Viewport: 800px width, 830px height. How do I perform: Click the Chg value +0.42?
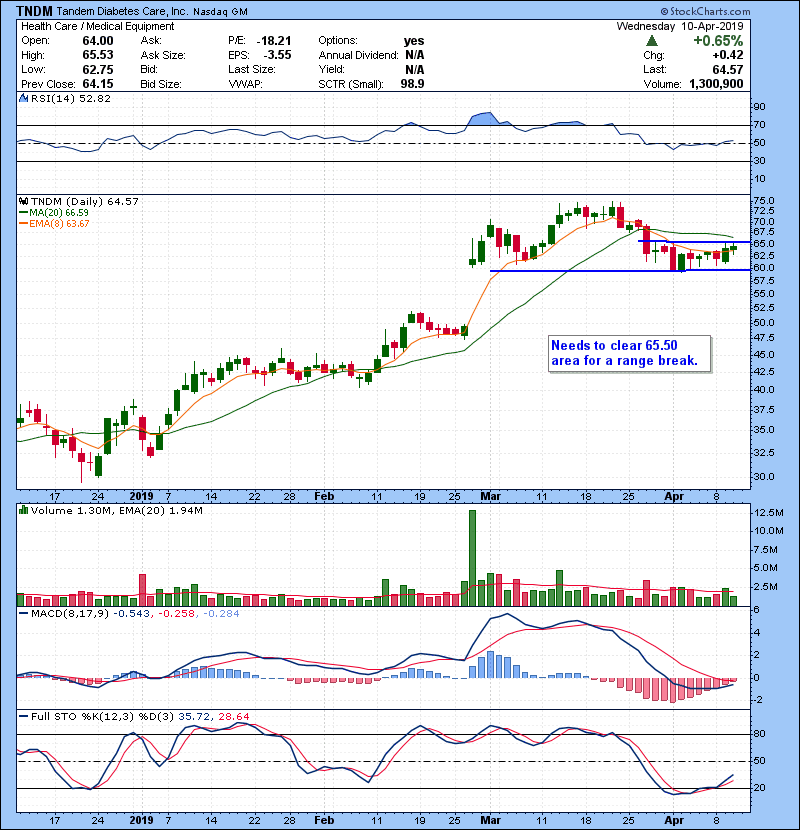pos(727,55)
